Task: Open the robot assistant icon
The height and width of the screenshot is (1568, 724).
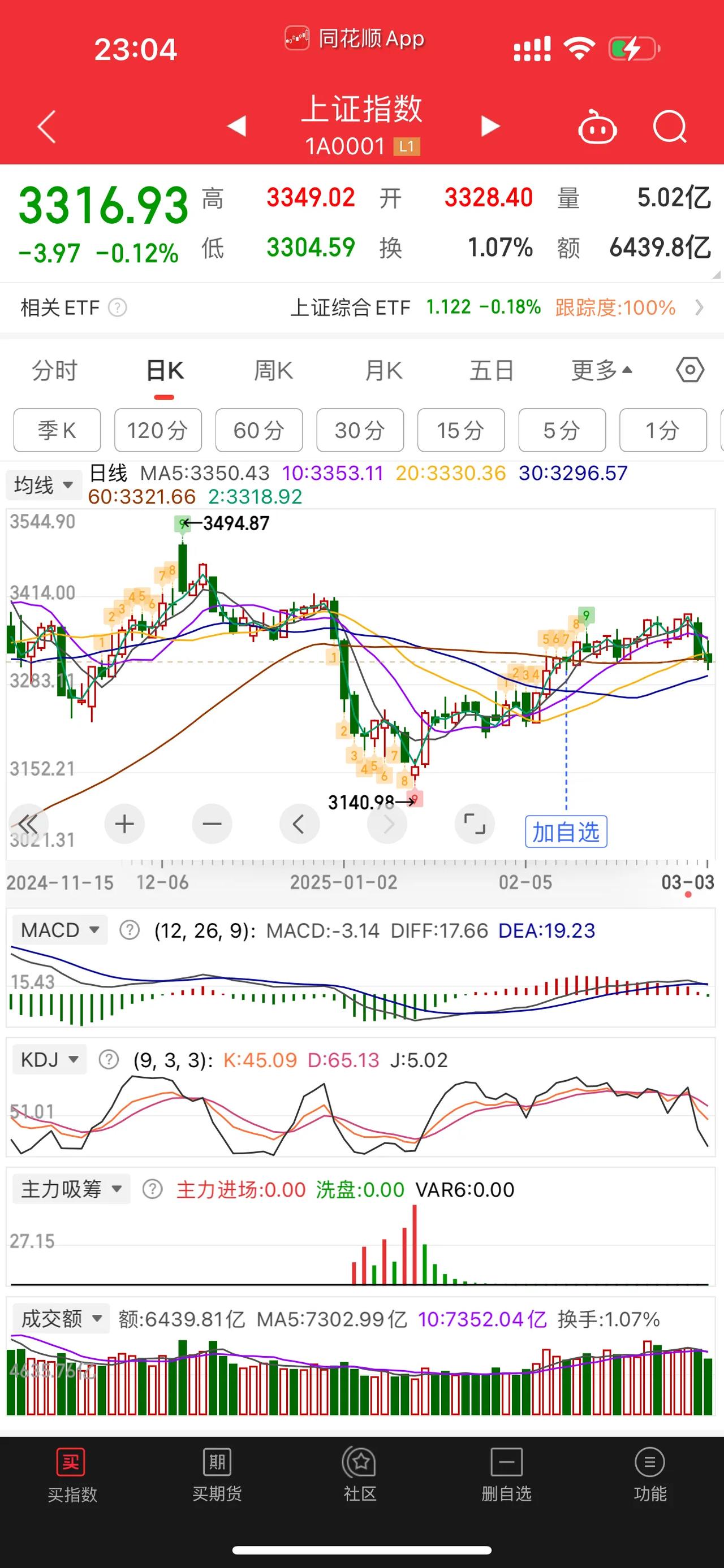Action: tap(597, 126)
